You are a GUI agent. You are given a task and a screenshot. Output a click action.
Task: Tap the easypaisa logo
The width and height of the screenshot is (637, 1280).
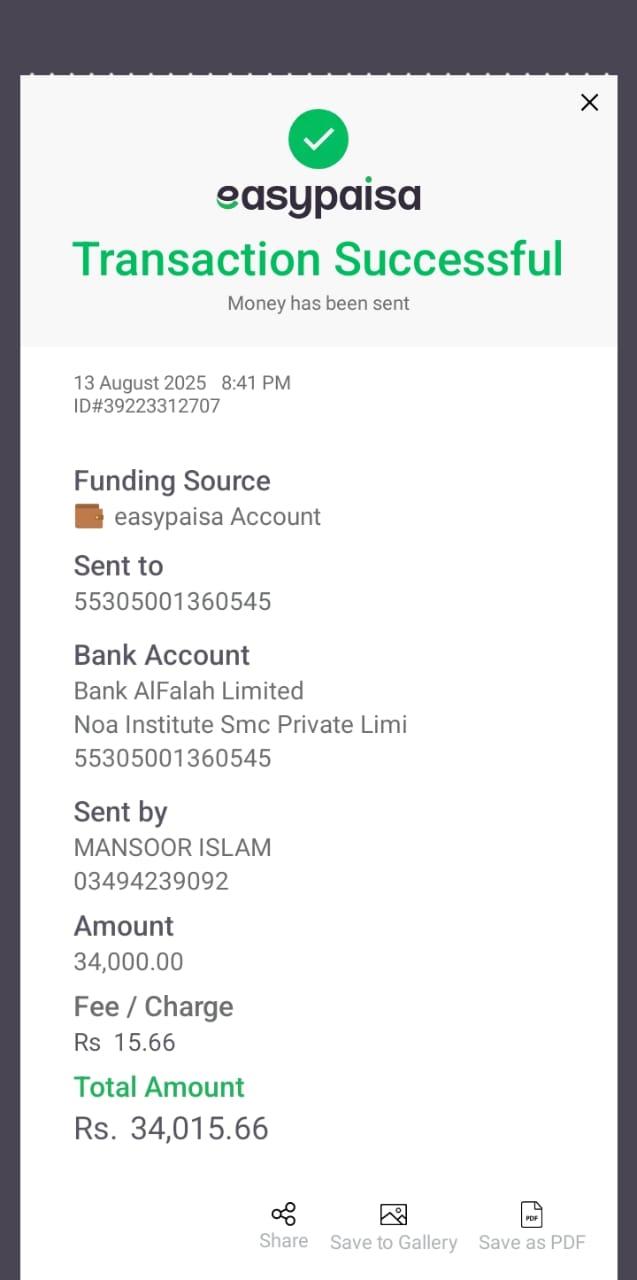[x=318, y=197]
